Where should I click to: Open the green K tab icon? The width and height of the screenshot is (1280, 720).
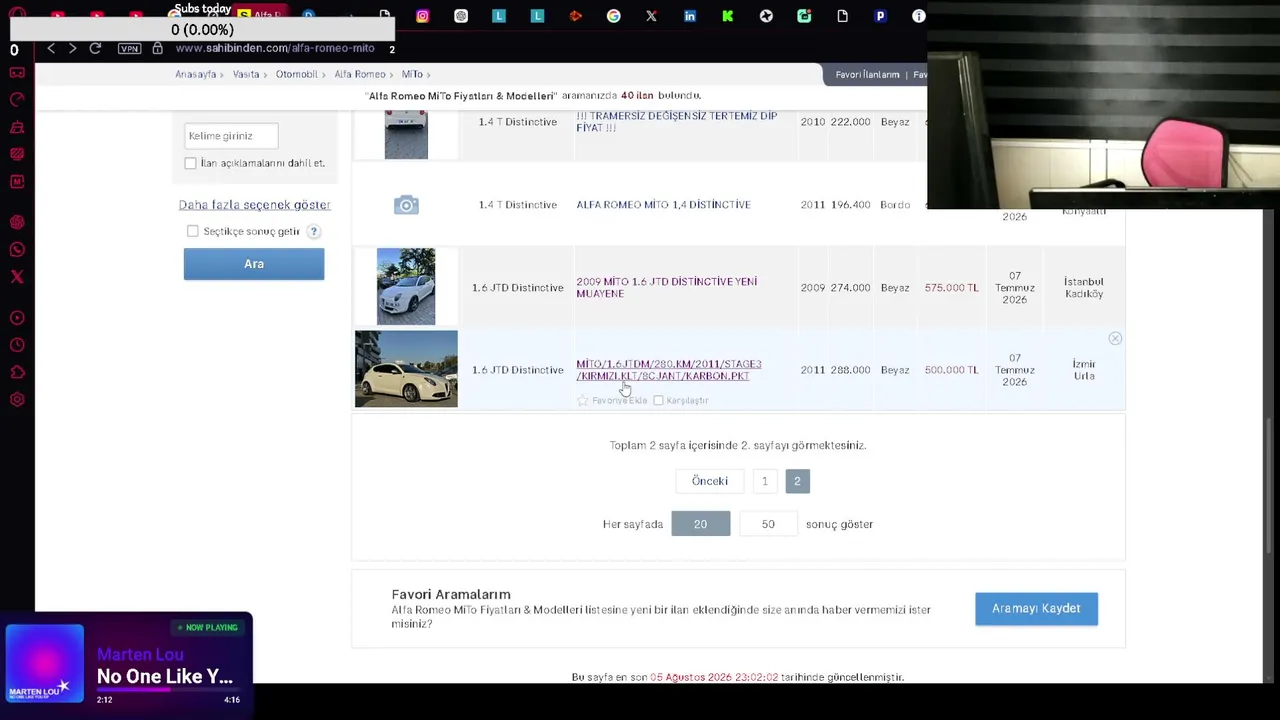click(x=727, y=16)
